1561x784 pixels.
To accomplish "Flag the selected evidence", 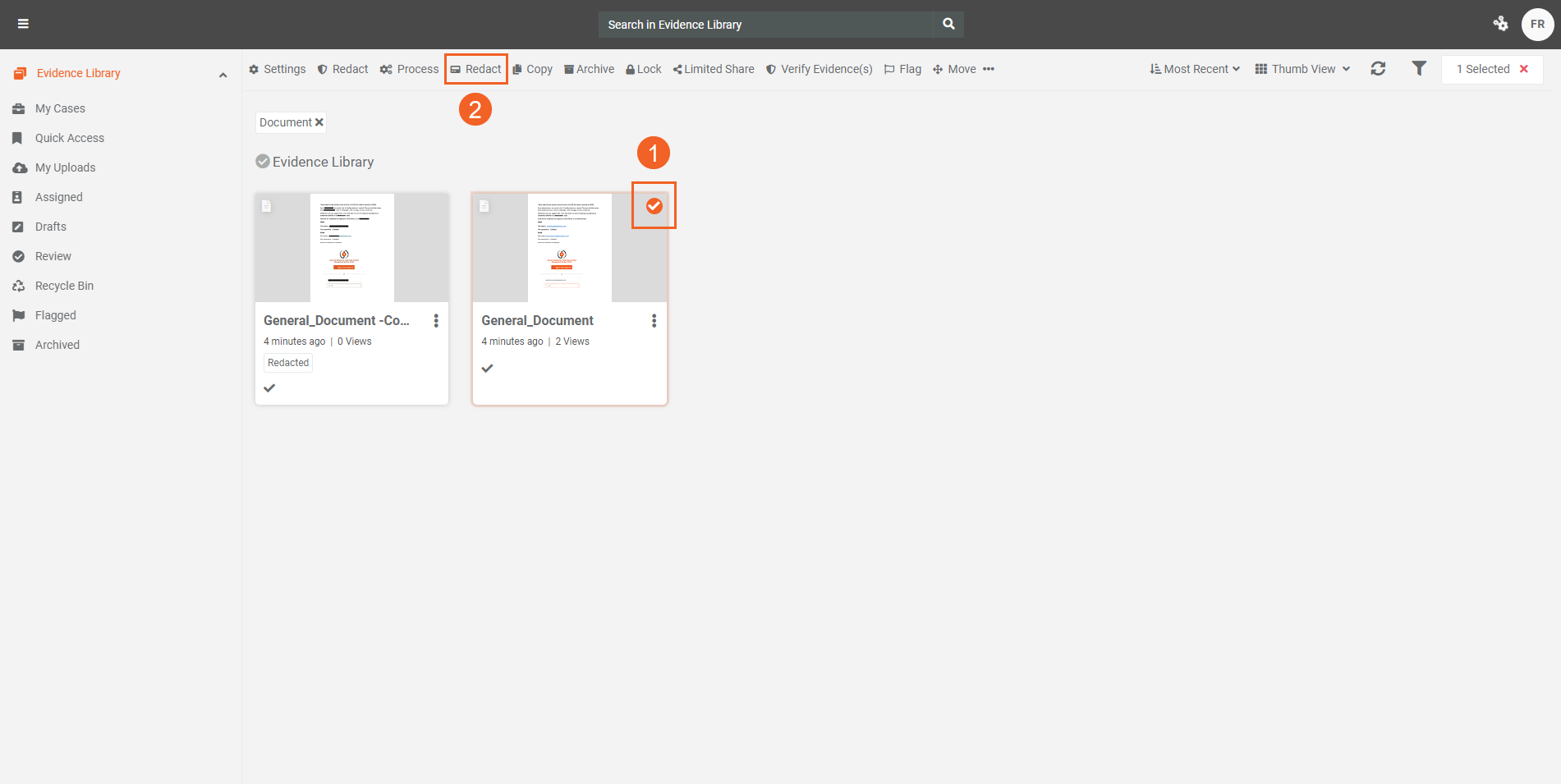I will [902, 69].
